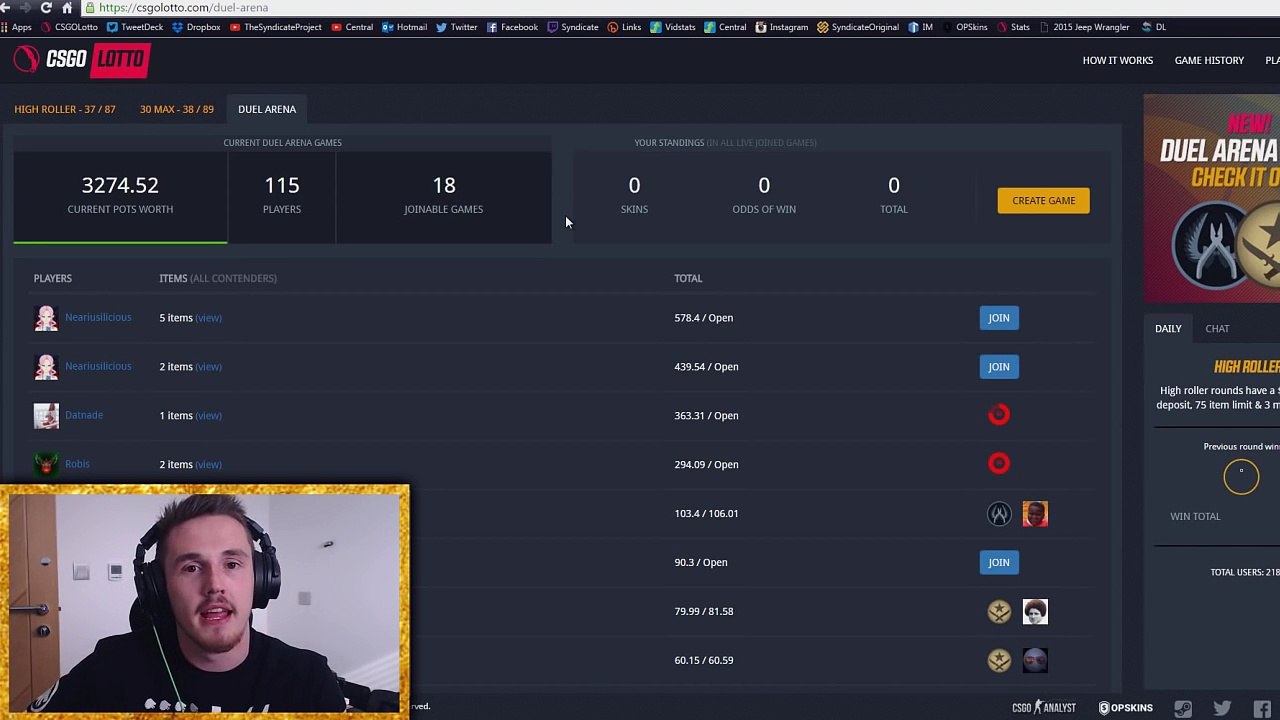Switch to High Roller tab
The height and width of the screenshot is (720, 1280).
[65, 109]
